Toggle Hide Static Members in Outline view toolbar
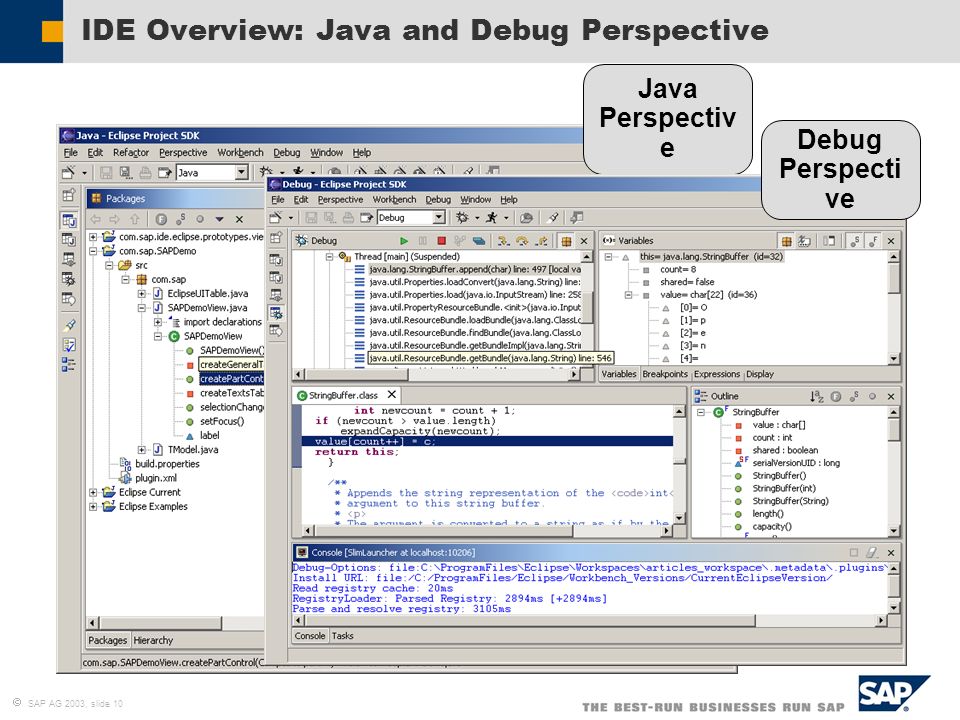The width and height of the screenshot is (960, 720). coord(854,396)
